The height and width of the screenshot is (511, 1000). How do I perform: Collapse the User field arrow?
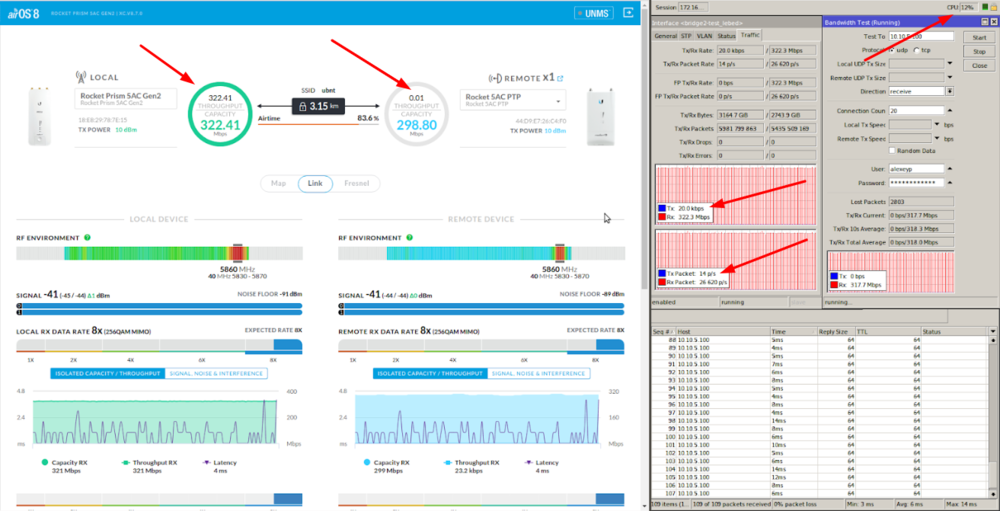(949, 168)
